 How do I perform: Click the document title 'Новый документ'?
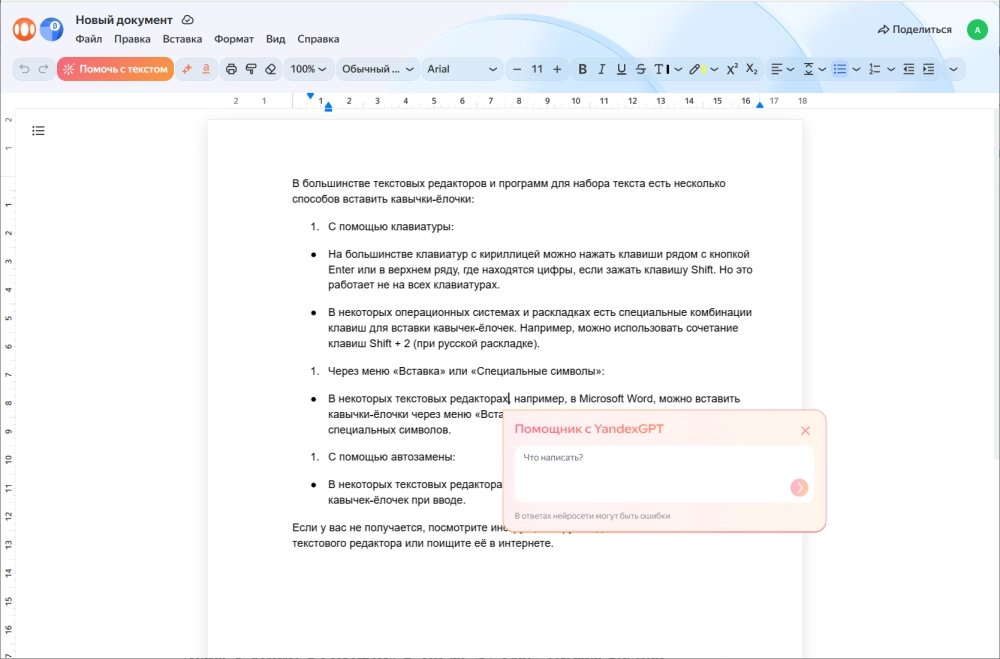point(124,20)
